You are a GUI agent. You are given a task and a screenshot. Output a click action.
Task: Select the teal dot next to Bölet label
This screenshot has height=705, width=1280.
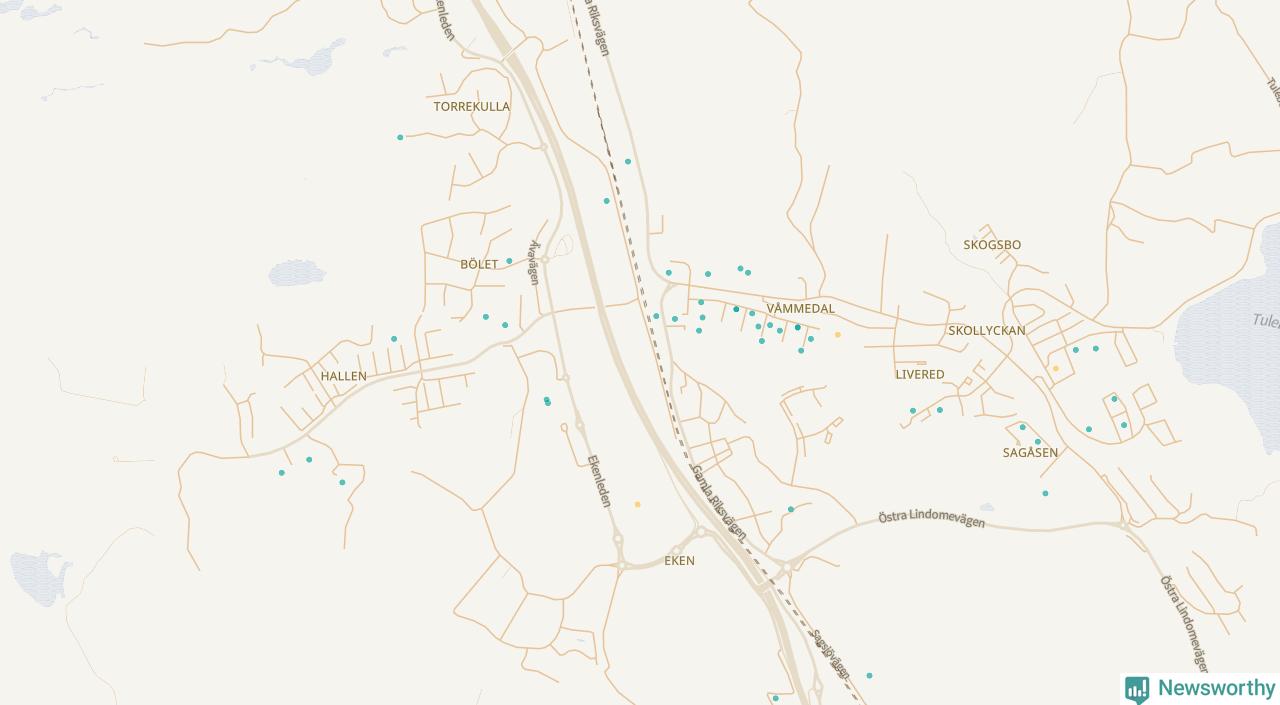click(509, 261)
